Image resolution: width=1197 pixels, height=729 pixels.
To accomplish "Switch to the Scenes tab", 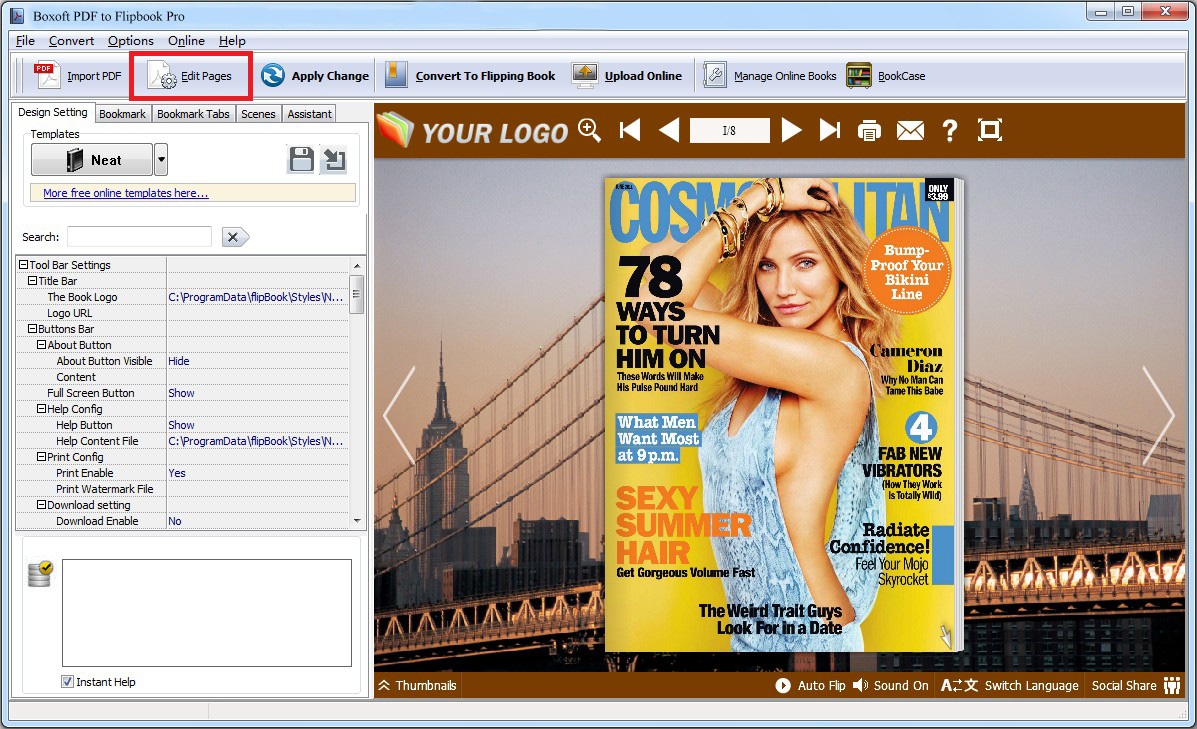I will tap(258, 114).
